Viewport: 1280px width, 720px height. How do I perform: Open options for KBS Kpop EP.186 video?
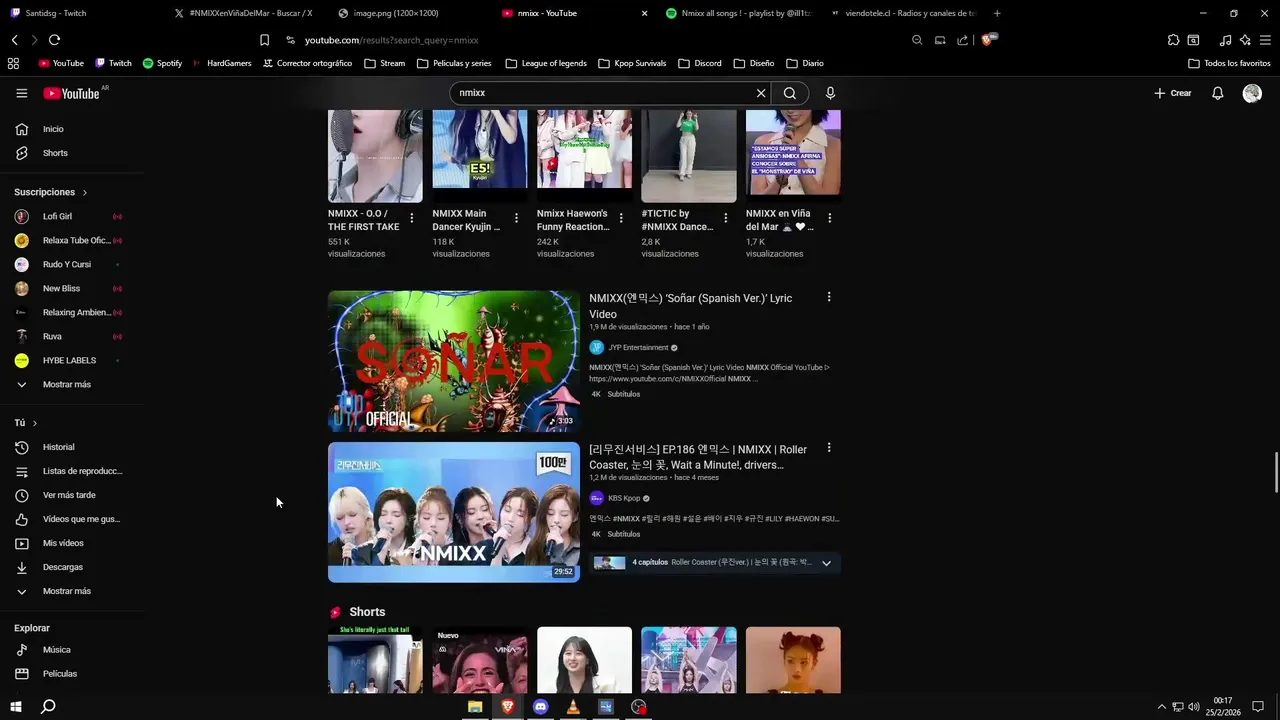click(828, 448)
